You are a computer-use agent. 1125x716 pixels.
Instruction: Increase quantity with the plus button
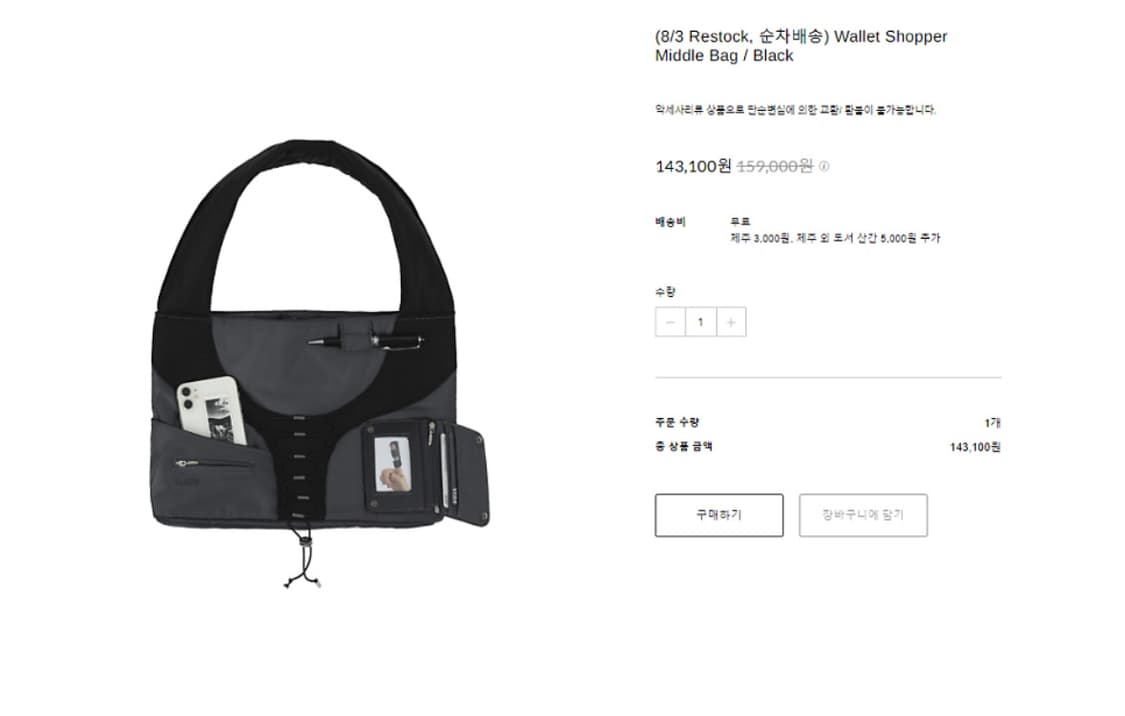(x=731, y=322)
